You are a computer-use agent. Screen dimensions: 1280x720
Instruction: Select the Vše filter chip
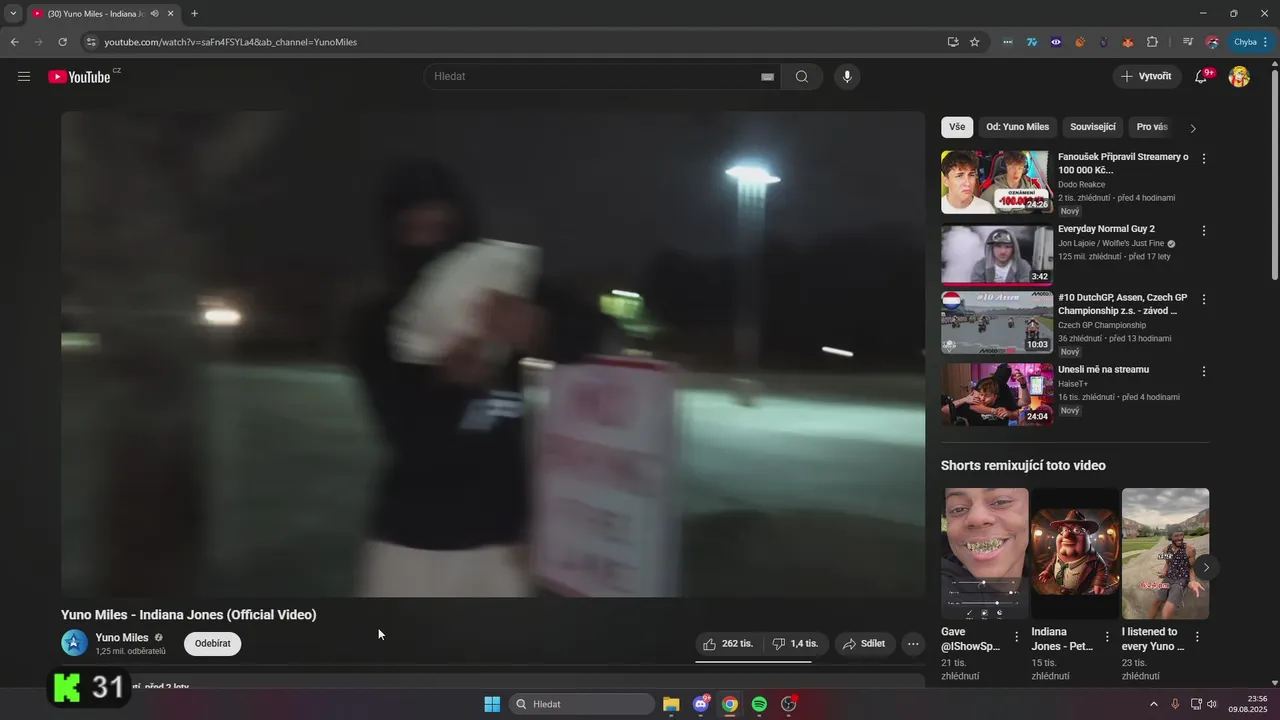[x=957, y=127]
